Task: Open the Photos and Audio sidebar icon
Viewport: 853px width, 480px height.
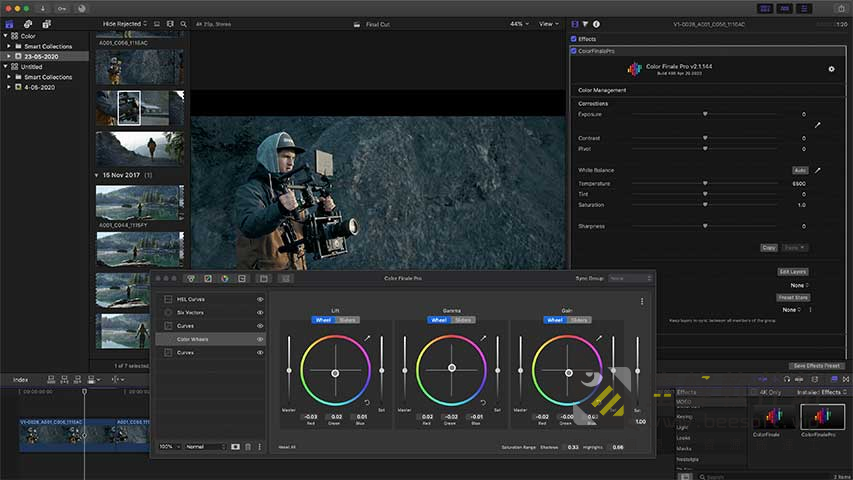Action: coord(28,24)
